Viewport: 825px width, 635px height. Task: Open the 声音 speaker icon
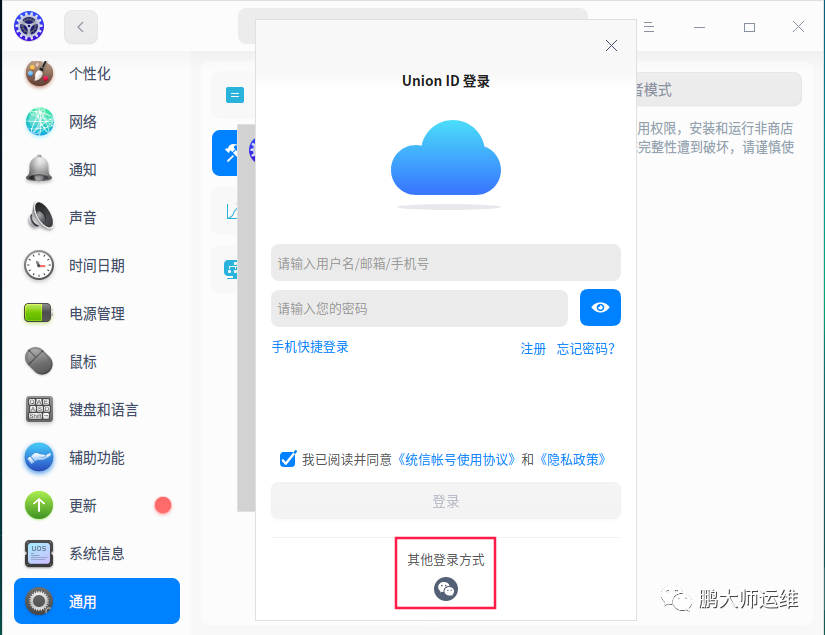39,217
